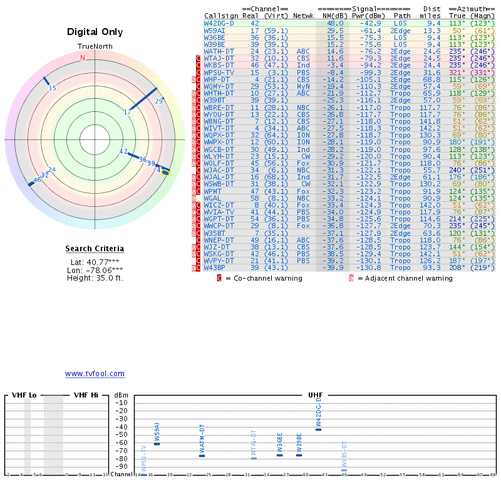Click the W59AI bar in UHF spectrum chart
The height and width of the screenshot is (480, 501).
157,444
